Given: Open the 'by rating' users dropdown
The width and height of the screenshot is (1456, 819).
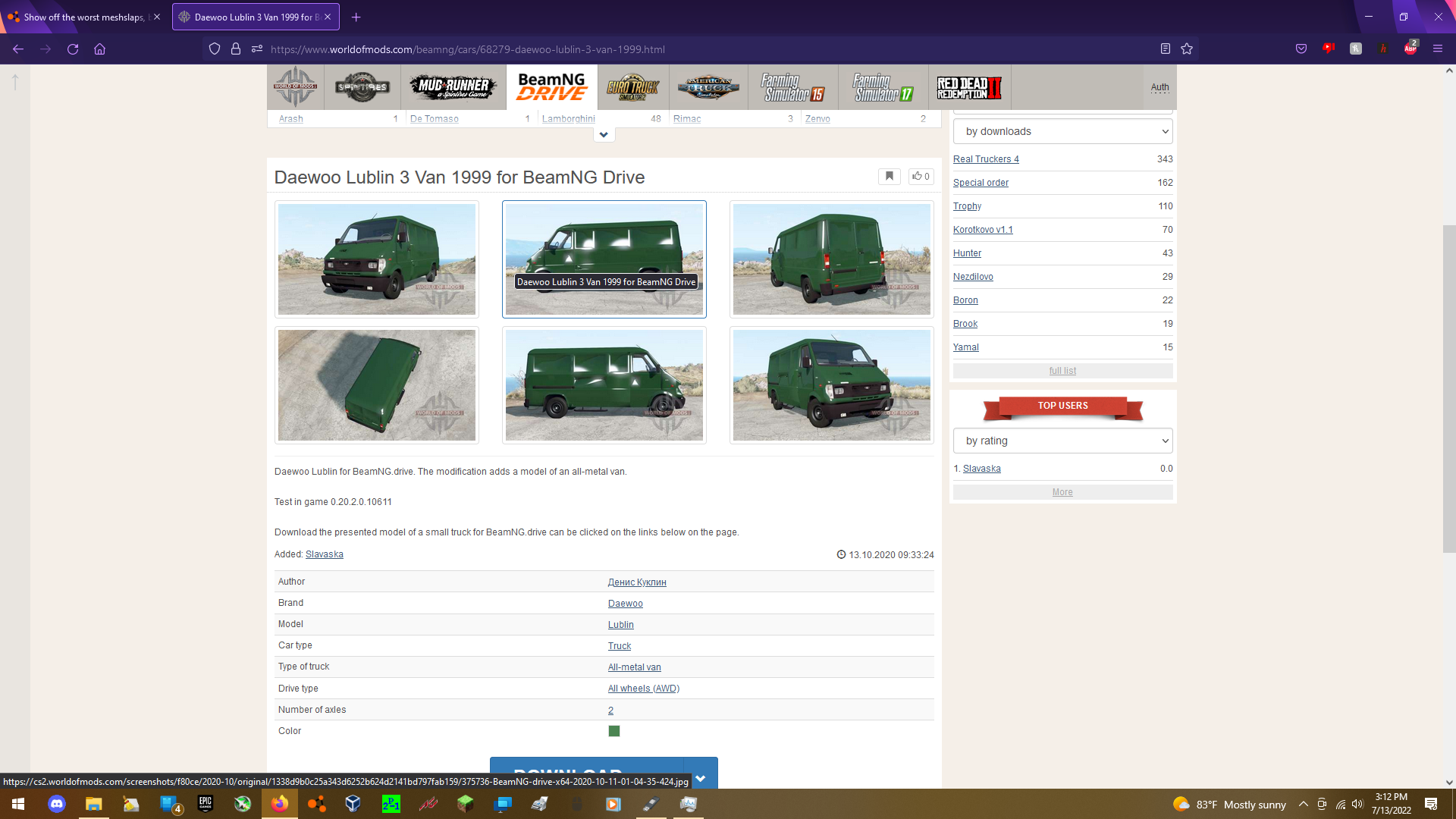Looking at the screenshot, I should click(1062, 441).
